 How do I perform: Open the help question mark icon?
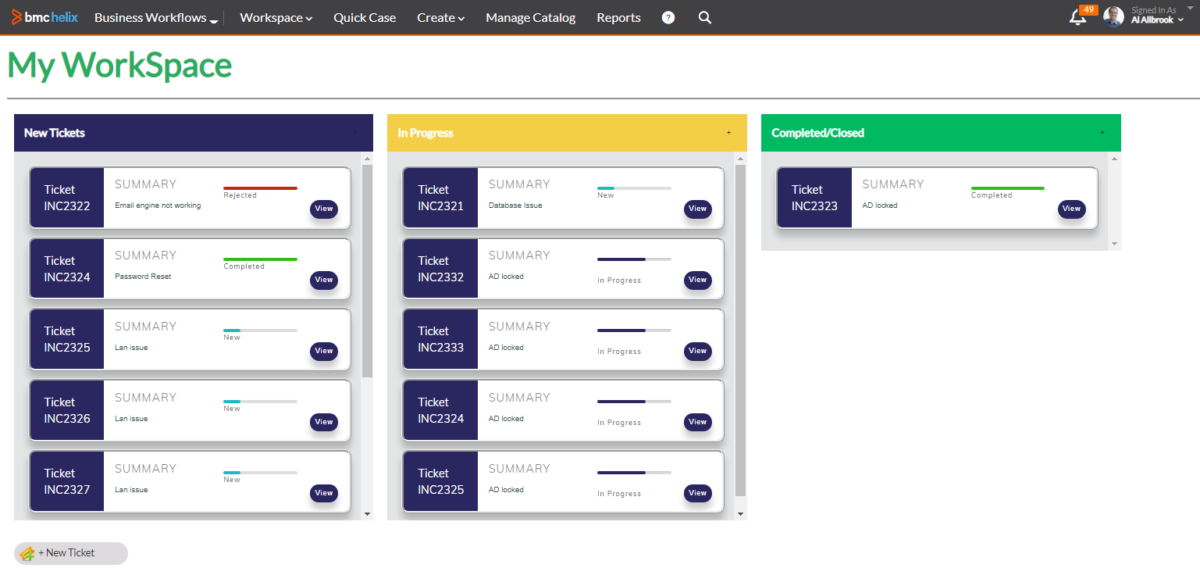668,18
